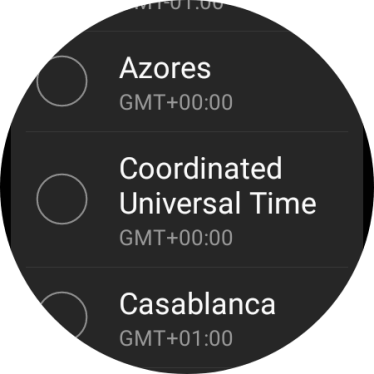Viewport: 374px width, 374px height.
Task: Tap the Azores time zone name
Action: (x=165, y=68)
